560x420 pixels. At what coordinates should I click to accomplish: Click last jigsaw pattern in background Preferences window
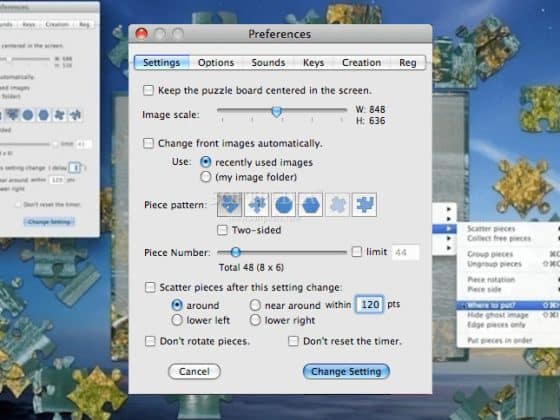tap(75, 115)
